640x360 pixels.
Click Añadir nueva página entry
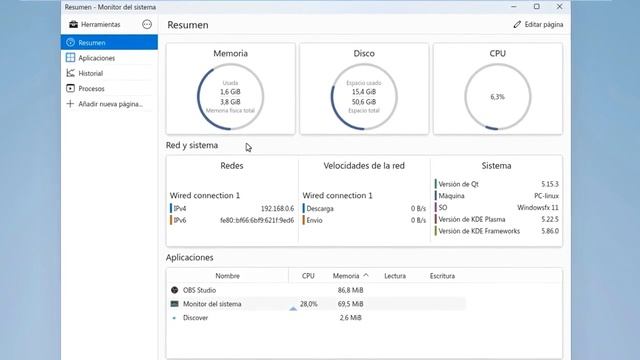pos(109,104)
